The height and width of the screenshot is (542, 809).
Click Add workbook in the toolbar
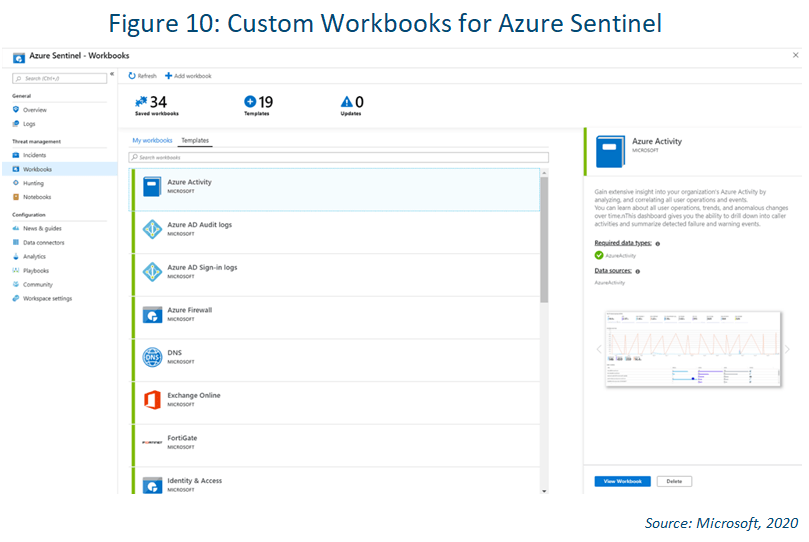188,76
